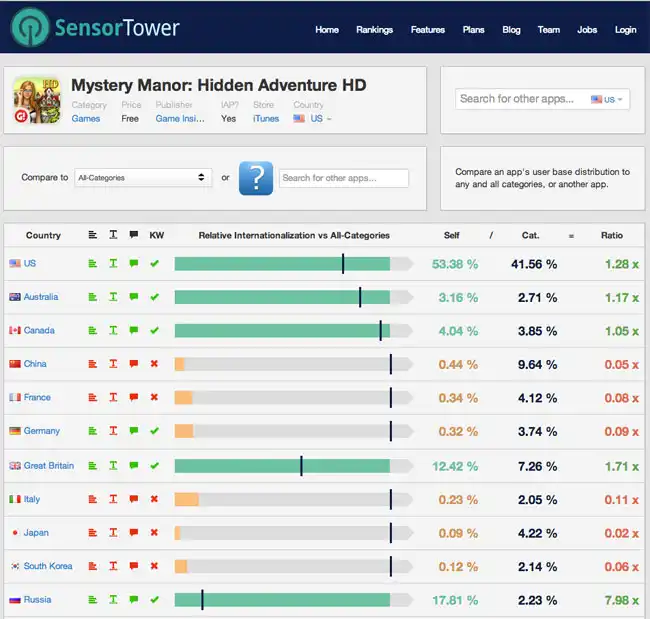Focus the compare 'Search for other apps' field

[x=344, y=178]
